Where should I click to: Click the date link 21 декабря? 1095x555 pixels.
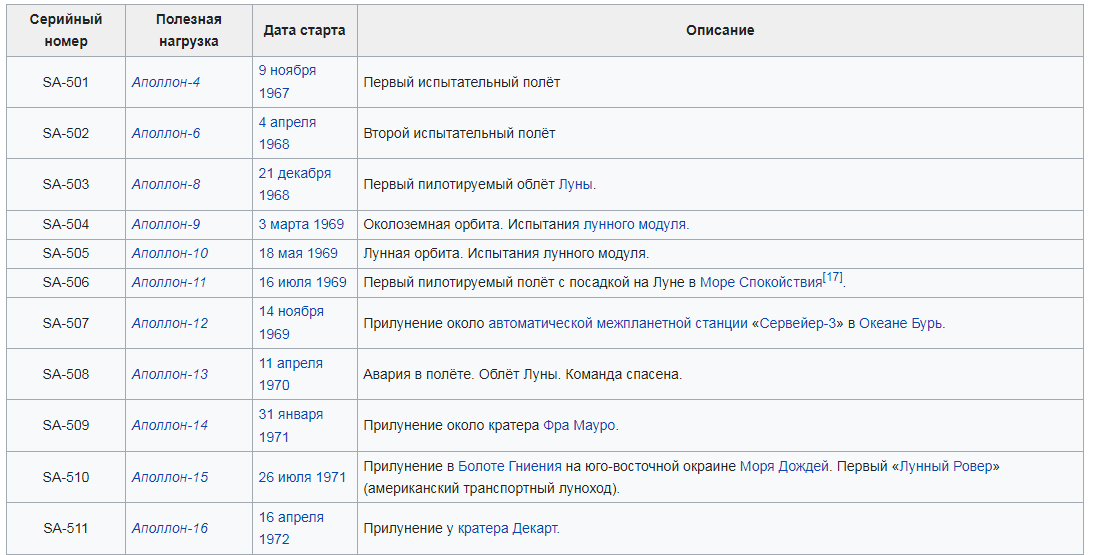pyautogui.click(x=295, y=173)
